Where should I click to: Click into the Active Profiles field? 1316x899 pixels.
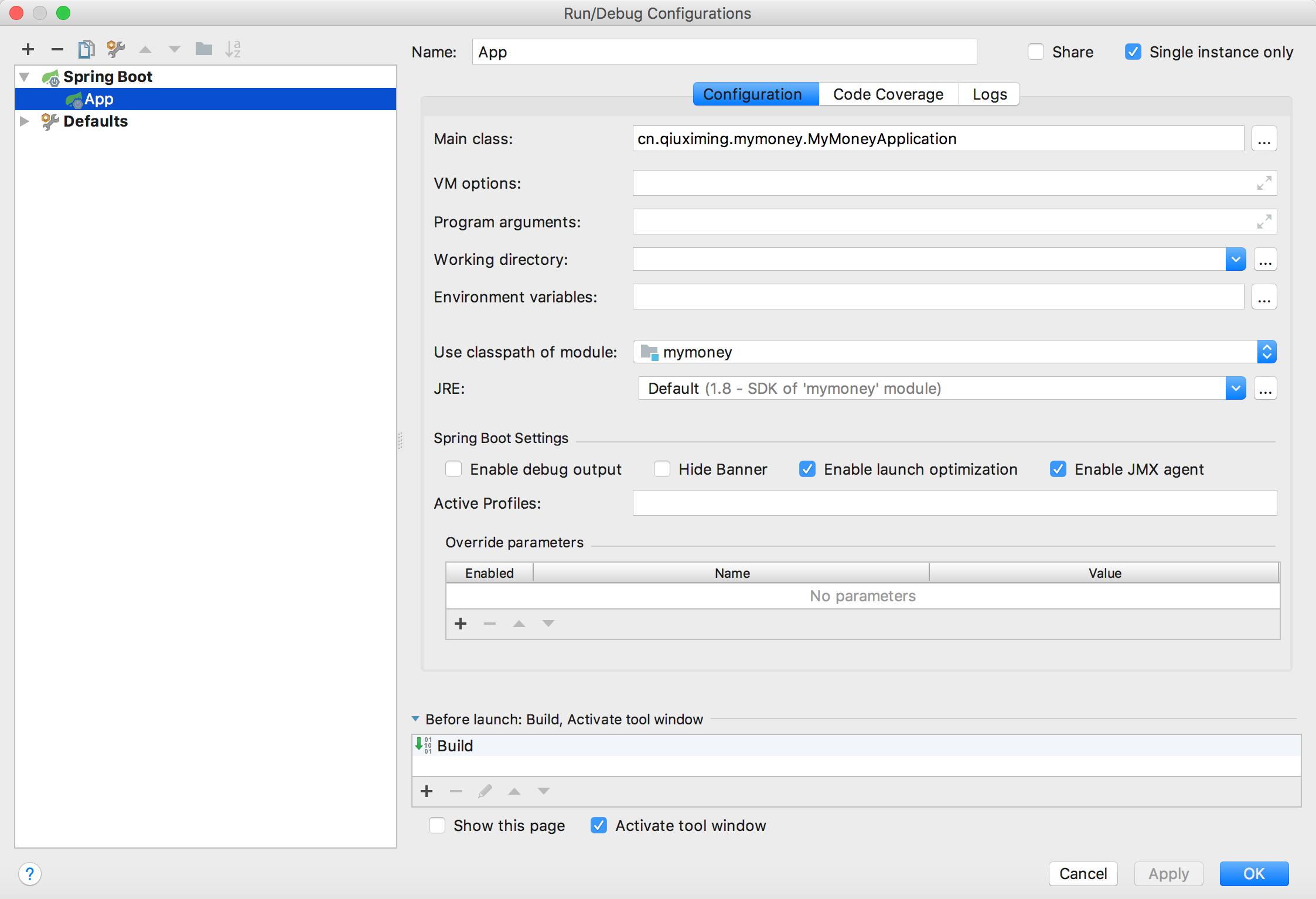pos(954,503)
